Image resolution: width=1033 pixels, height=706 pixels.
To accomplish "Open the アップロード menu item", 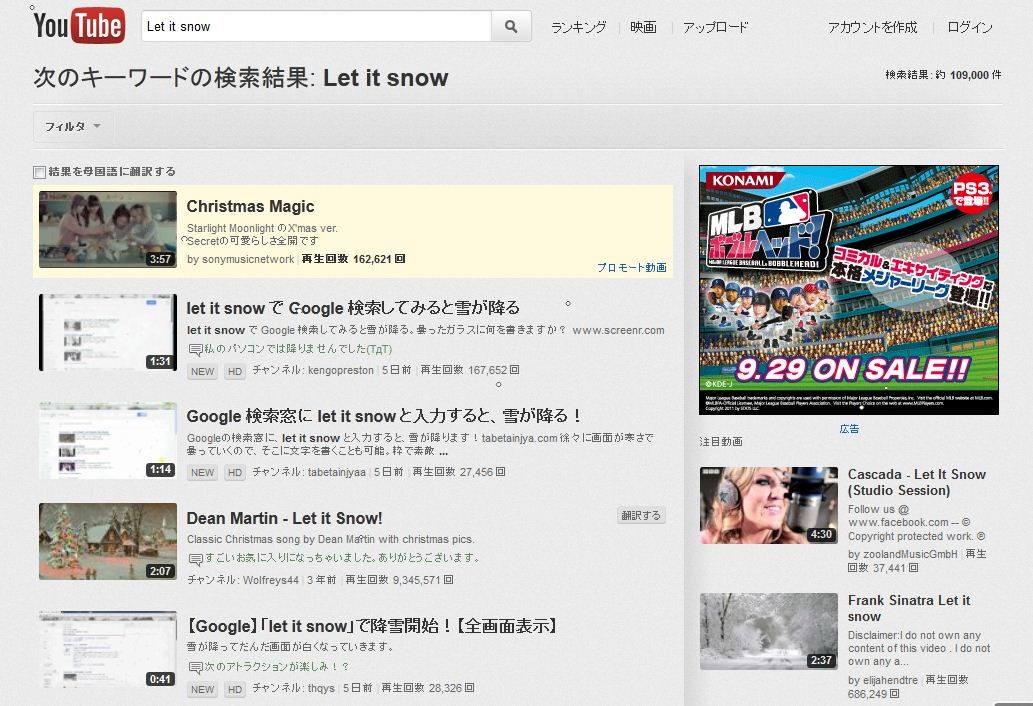I will (x=715, y=27).
